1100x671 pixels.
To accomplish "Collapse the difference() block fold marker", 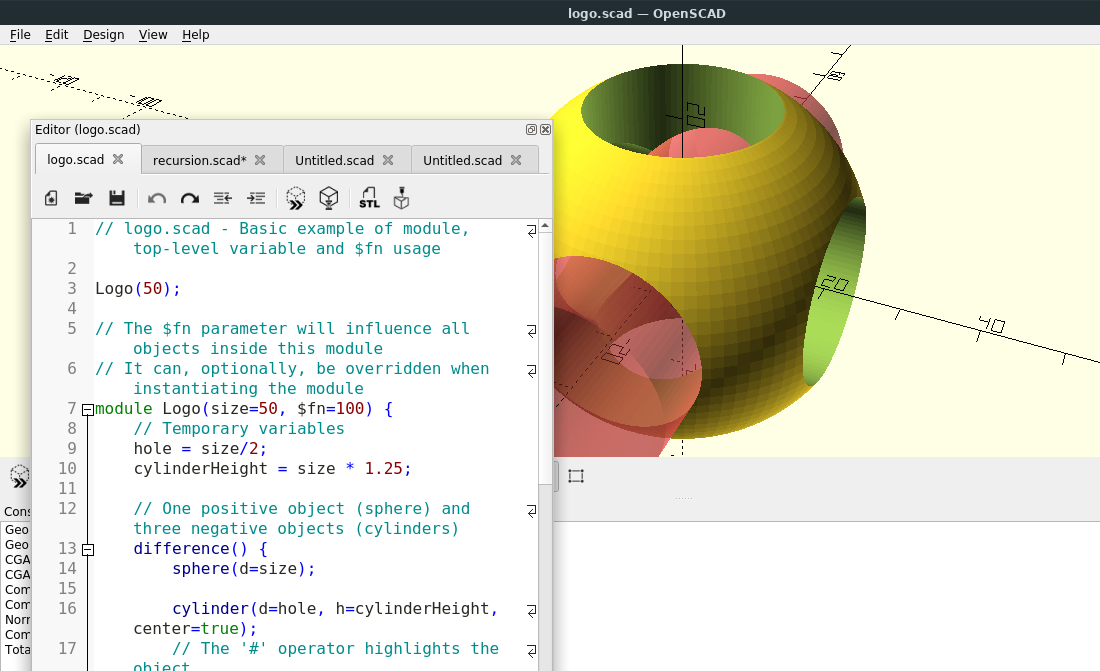I will pos(88,549).
